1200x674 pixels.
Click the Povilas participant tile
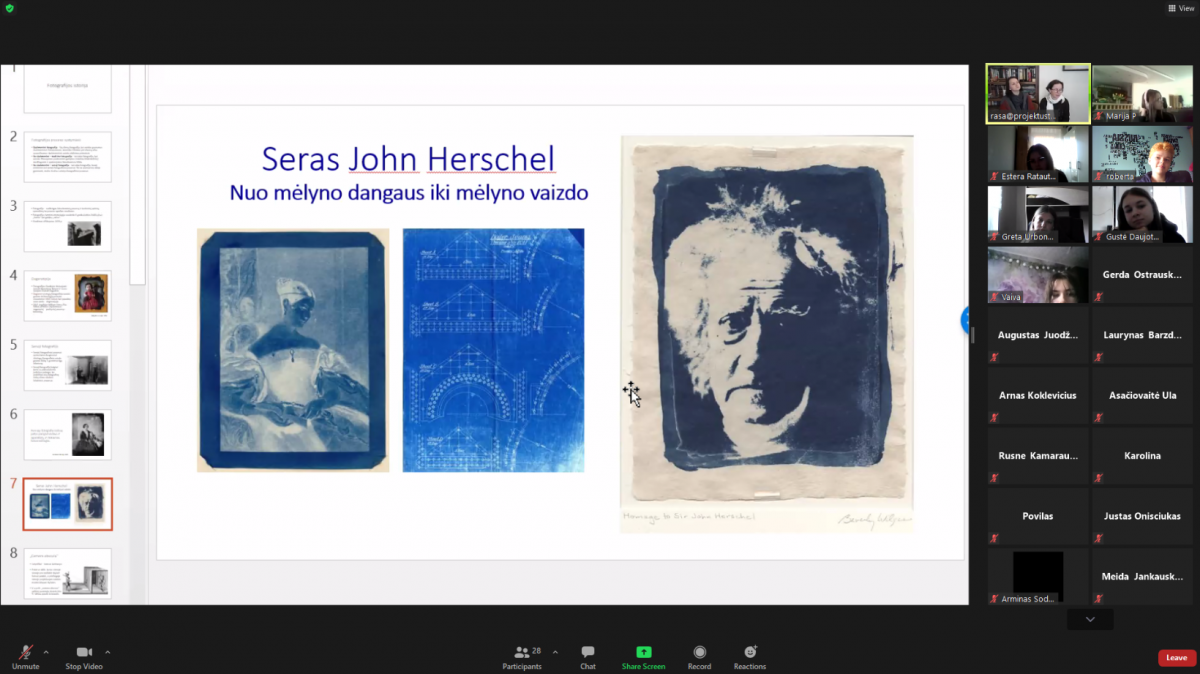coord(1038,517)
